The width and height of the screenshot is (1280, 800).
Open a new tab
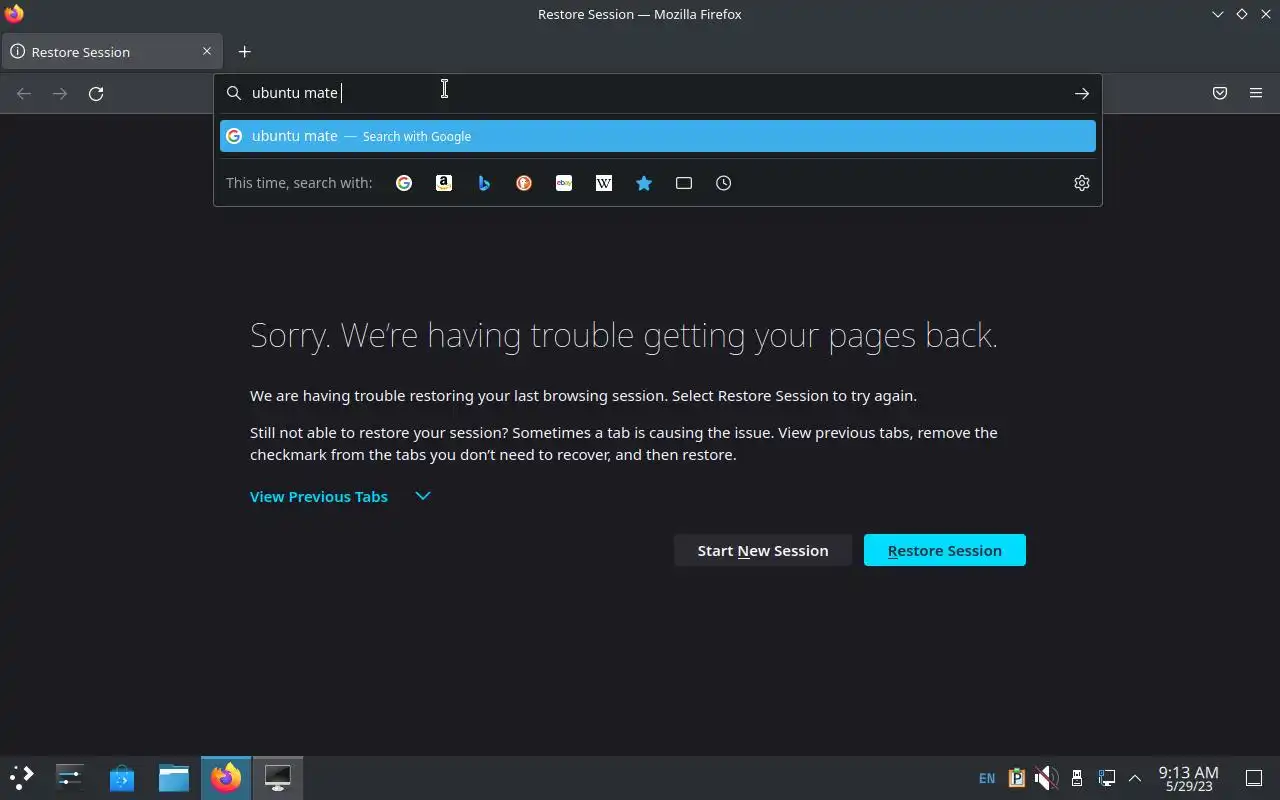[244, 52]
